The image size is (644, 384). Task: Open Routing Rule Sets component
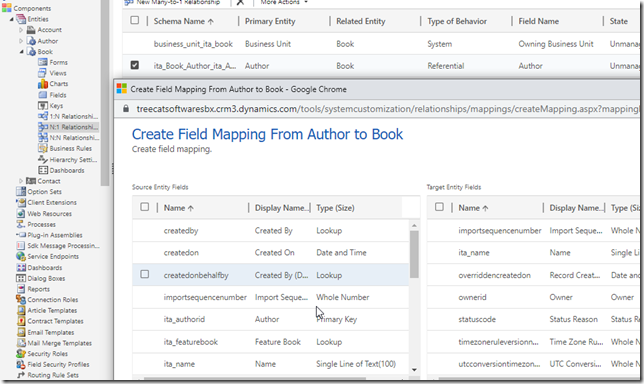[x=47, y=375]
